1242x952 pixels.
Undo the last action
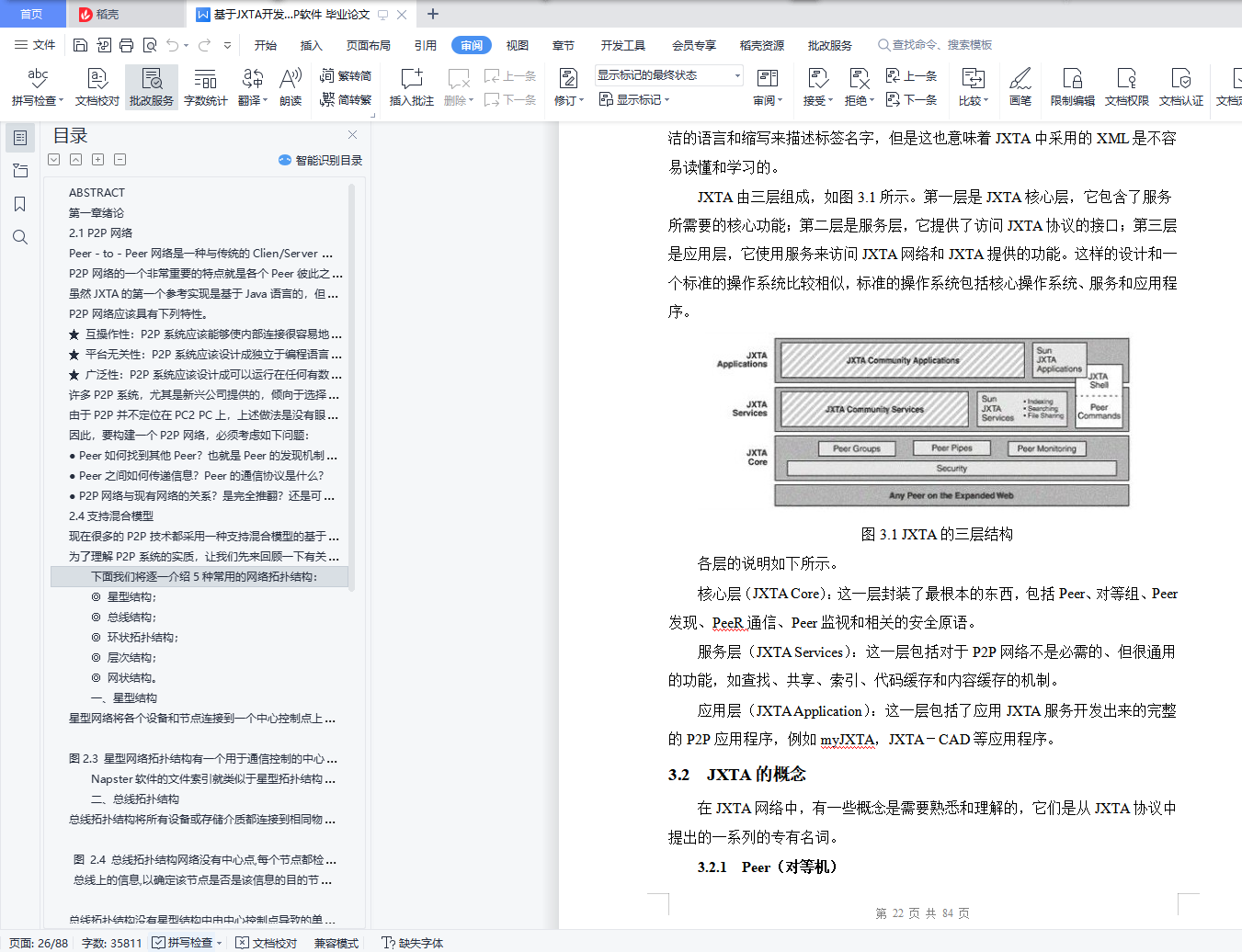coord(172,45)
